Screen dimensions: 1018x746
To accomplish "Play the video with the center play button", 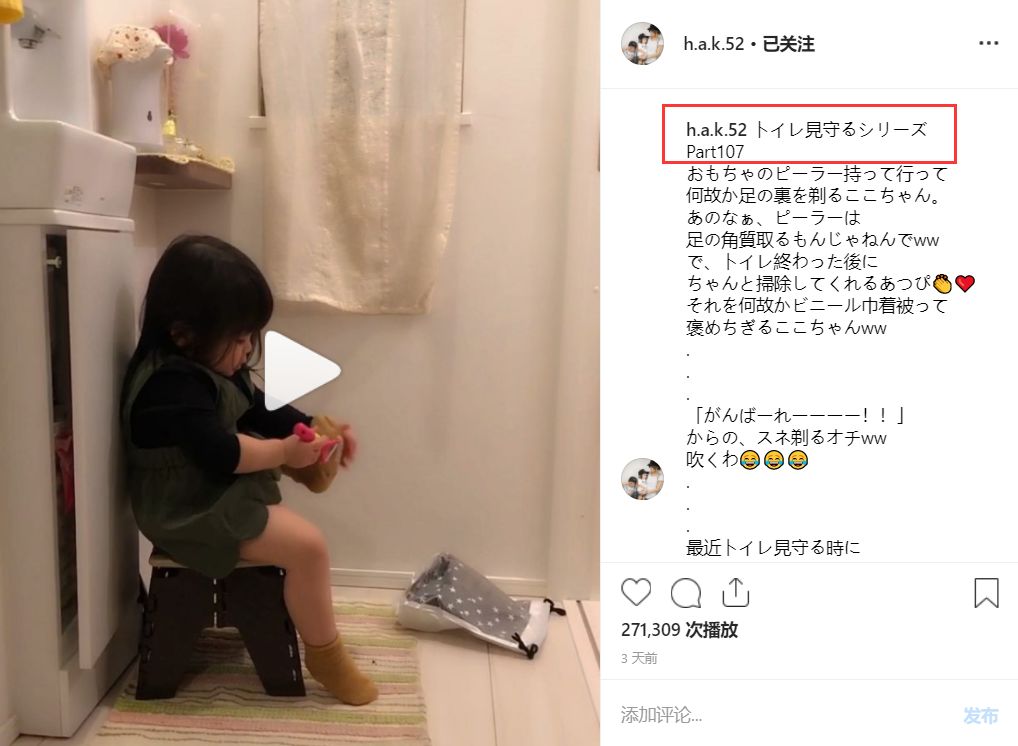I will point(300,371).
